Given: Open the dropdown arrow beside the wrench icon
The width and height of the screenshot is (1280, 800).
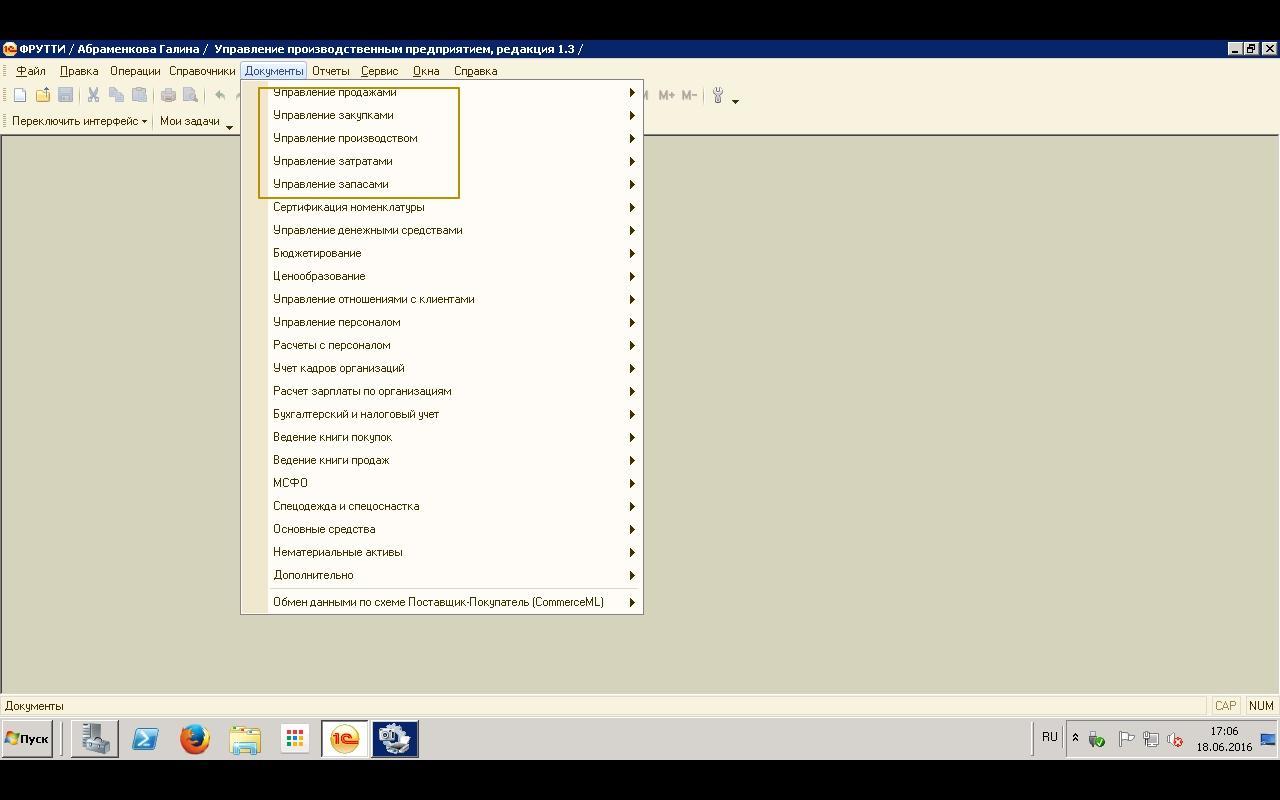Looking at the screenshot, I should (735, 100).
